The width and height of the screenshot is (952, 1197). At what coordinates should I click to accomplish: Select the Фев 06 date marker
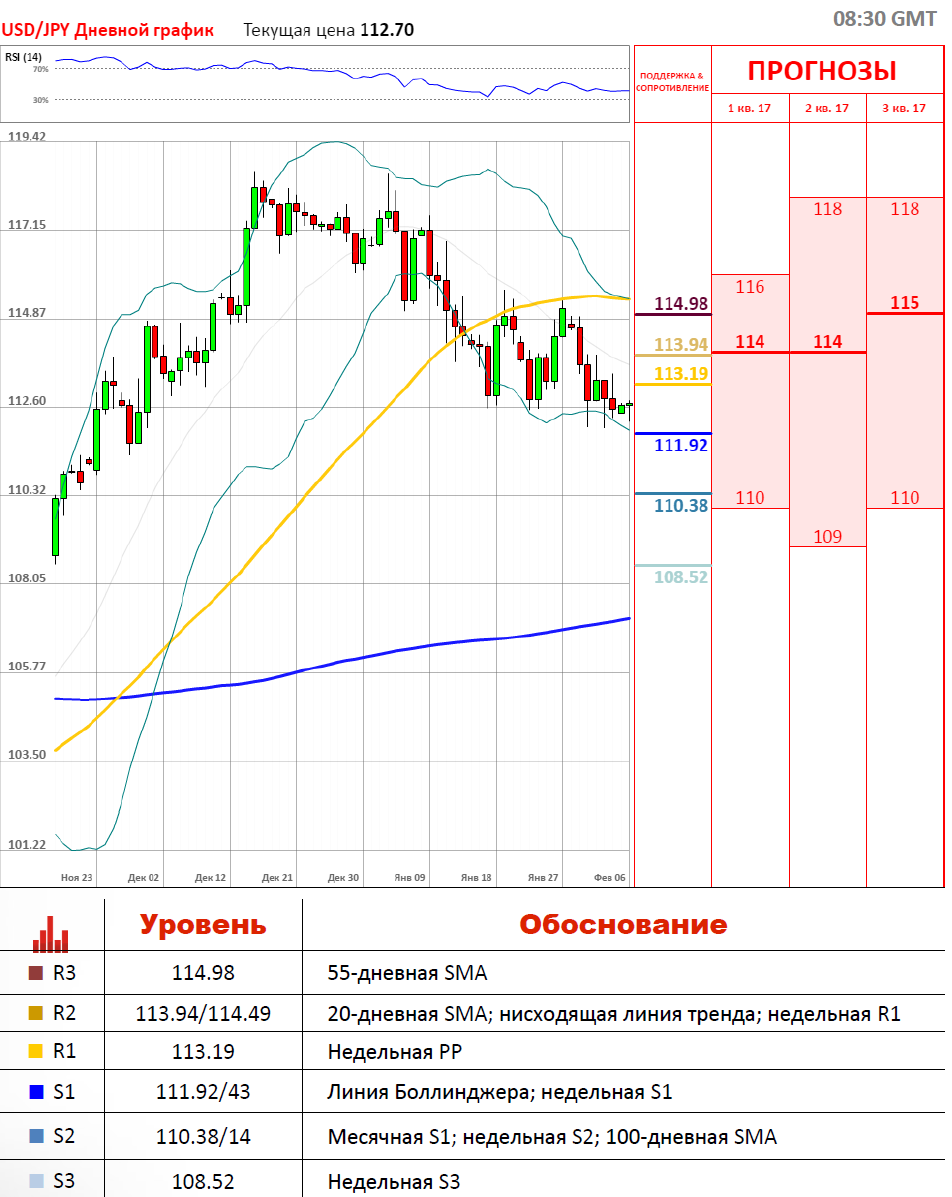[x=609, y=878]
